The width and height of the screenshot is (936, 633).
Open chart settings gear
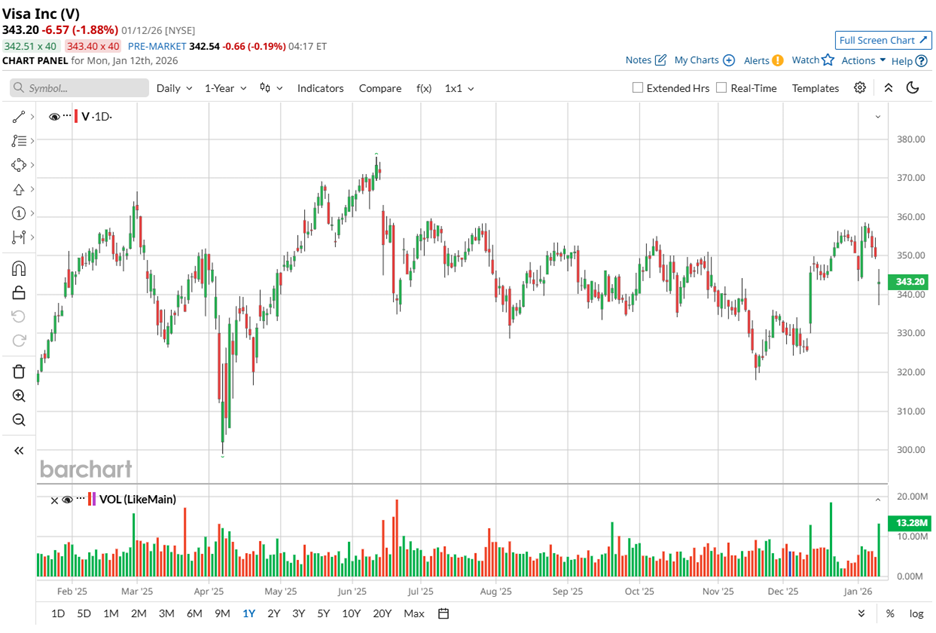pyautogui.click(x=860, y=88)
